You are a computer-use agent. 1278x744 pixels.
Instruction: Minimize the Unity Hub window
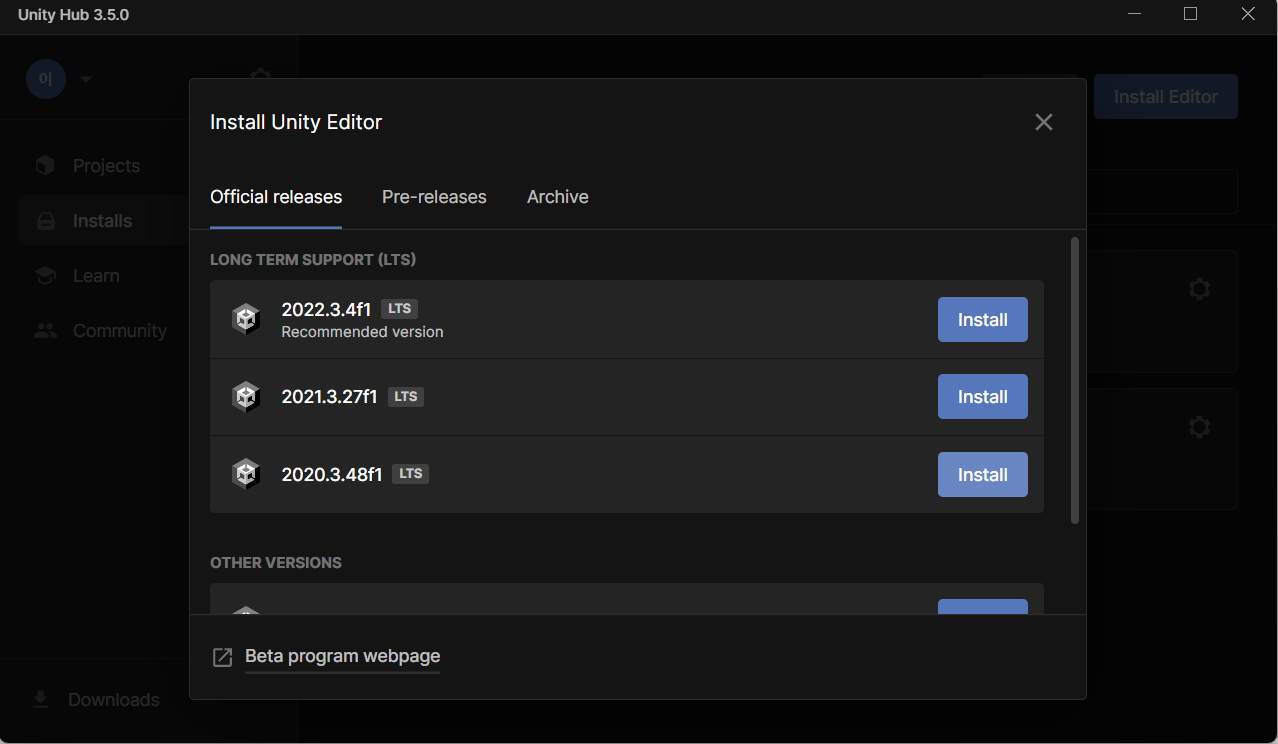1134,14
